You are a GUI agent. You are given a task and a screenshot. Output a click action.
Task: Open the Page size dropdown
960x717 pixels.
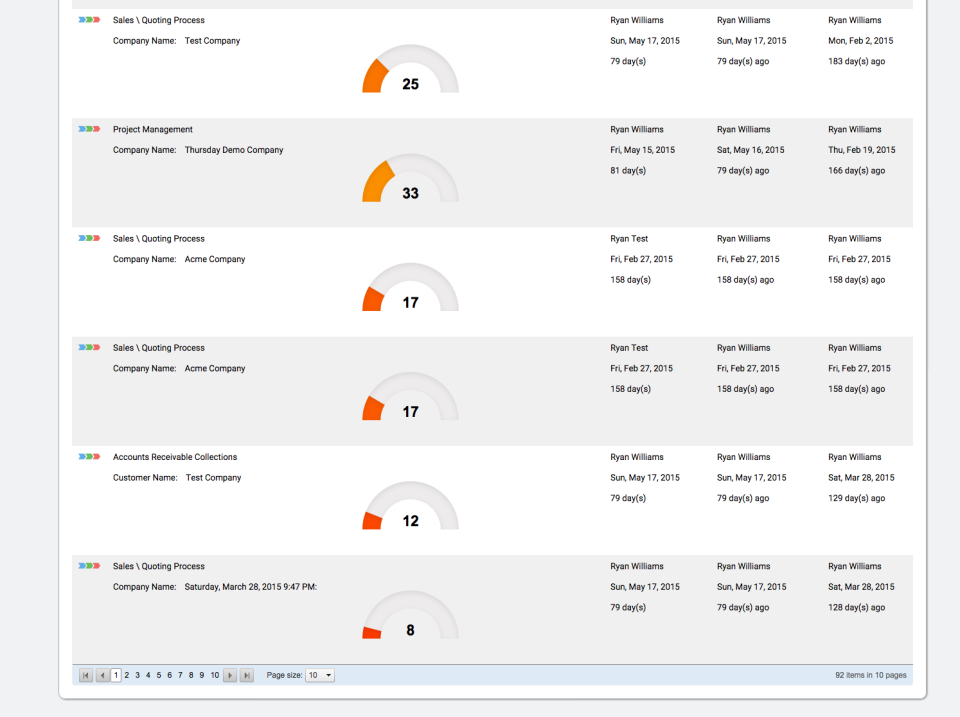click(x=320, y=675)
